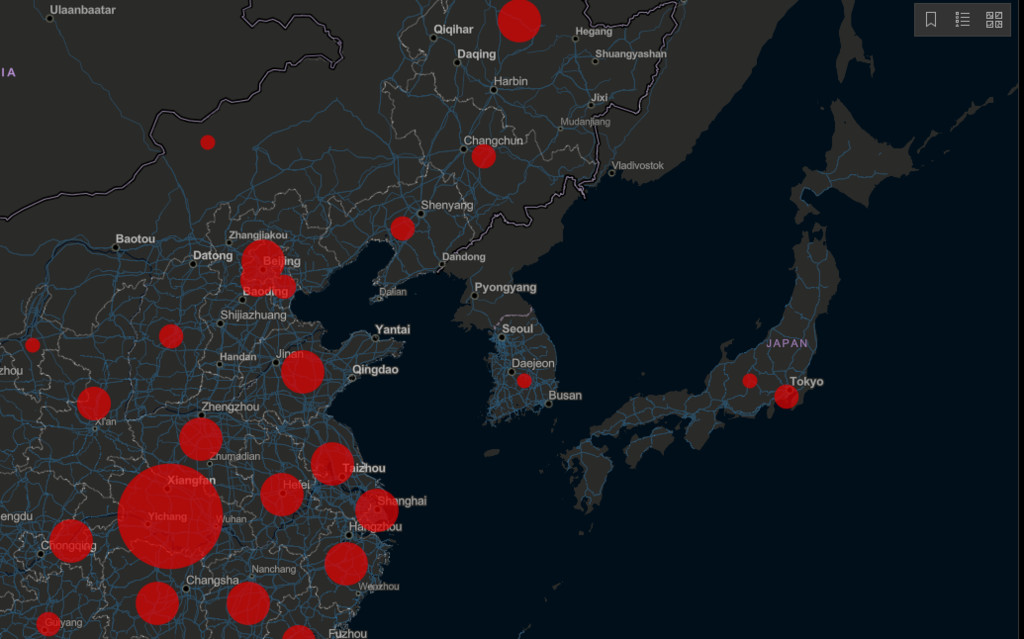
Task: Select the red circle near Taizhou
Action: click(x=332, y=464)
